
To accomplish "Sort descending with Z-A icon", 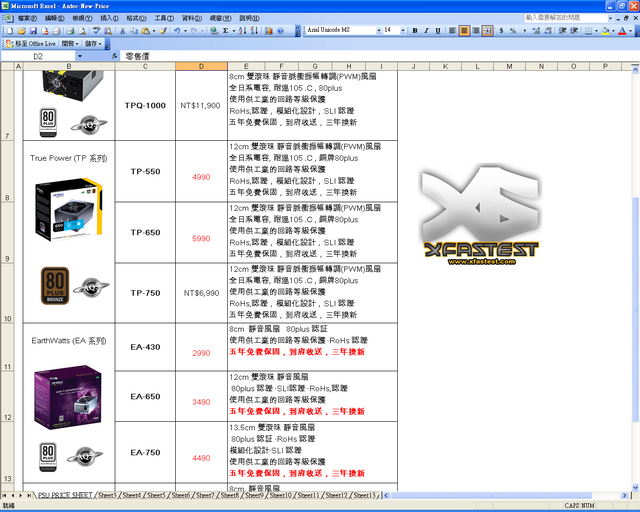I will pos(254,31).
